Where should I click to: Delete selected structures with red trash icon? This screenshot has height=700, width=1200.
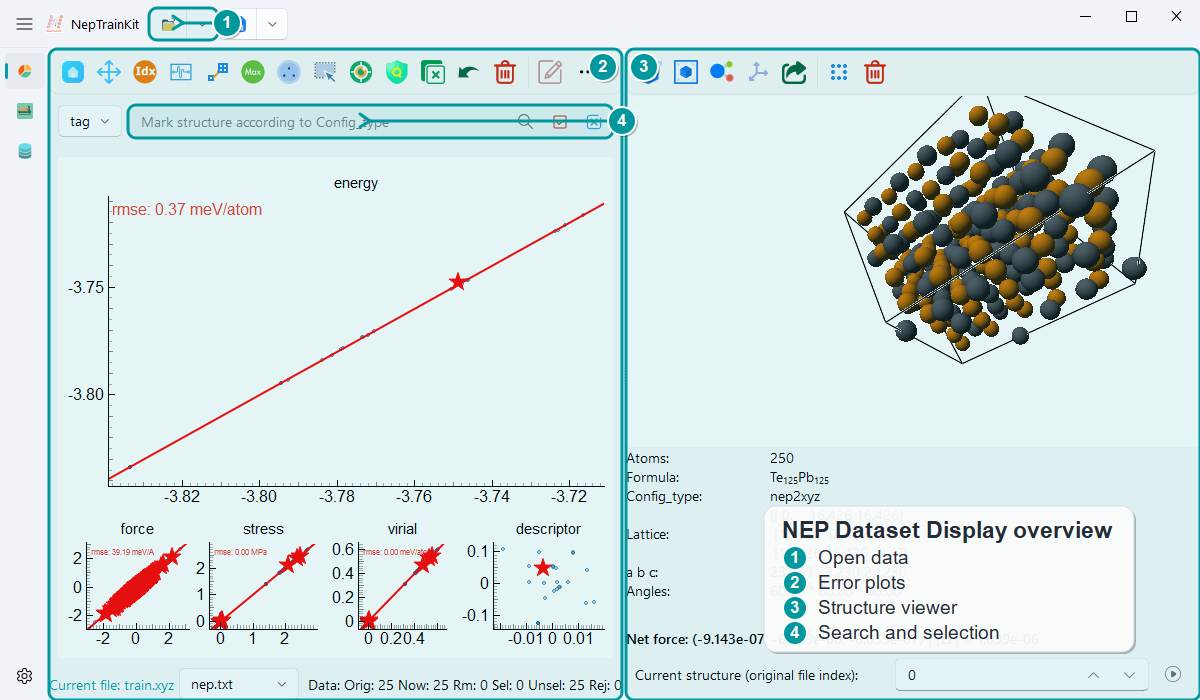coord(505,72)
